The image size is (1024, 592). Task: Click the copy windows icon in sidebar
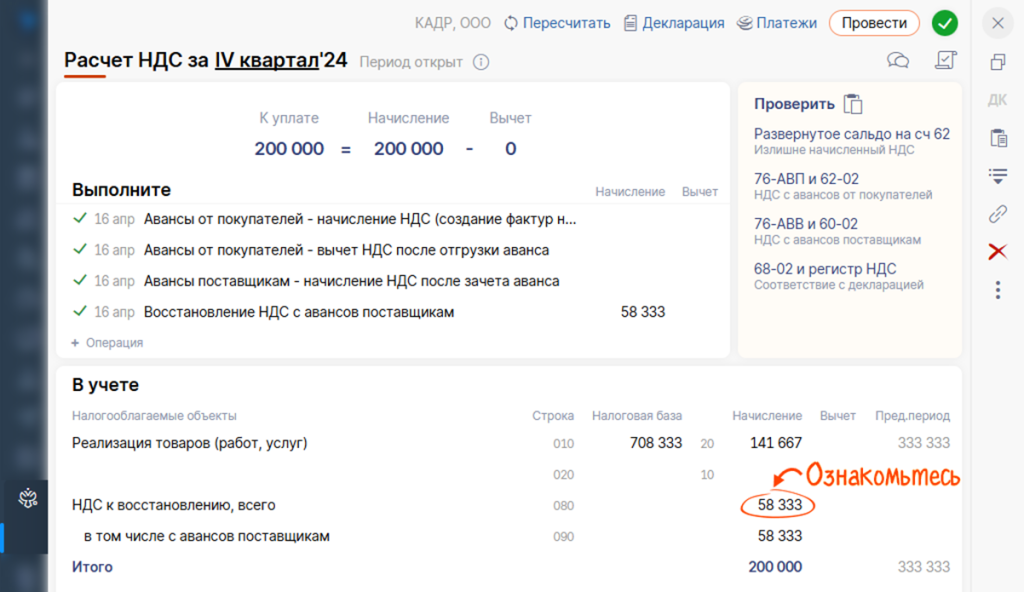click(997, 62)
